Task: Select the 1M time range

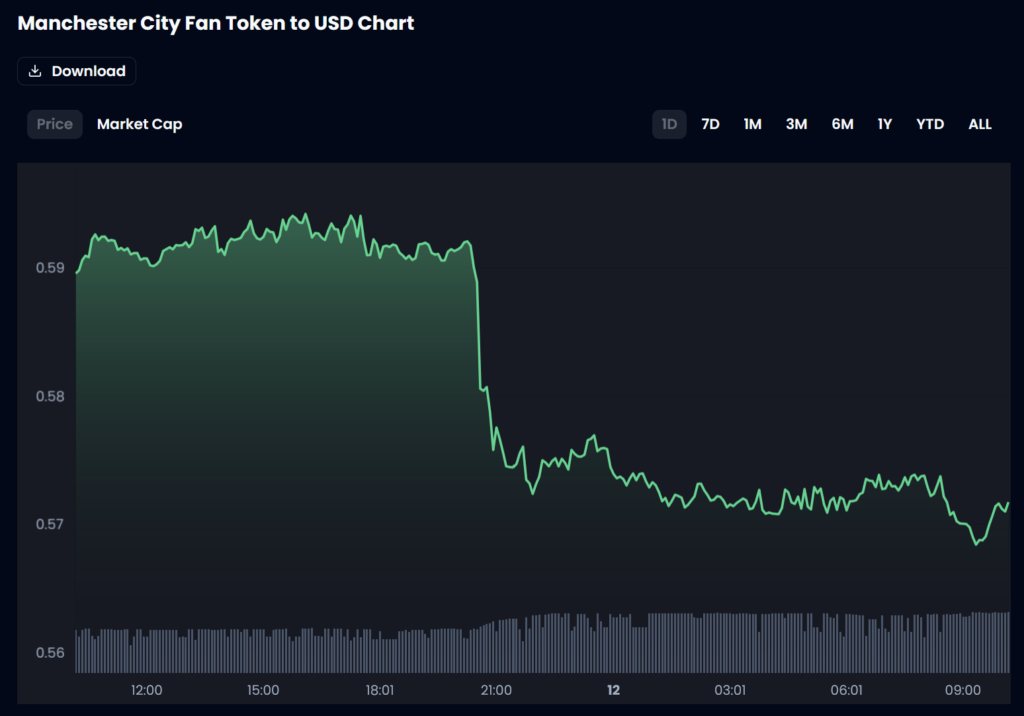Action: [752, 124]
